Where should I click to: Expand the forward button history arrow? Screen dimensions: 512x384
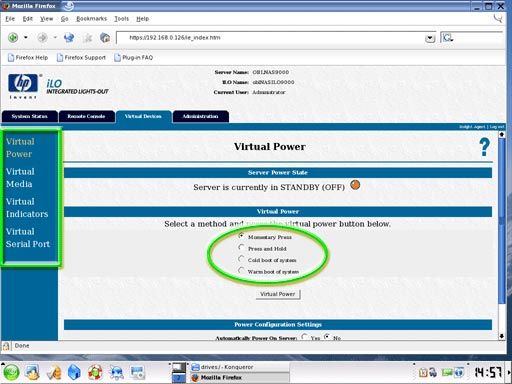click(x=55, y=37)
